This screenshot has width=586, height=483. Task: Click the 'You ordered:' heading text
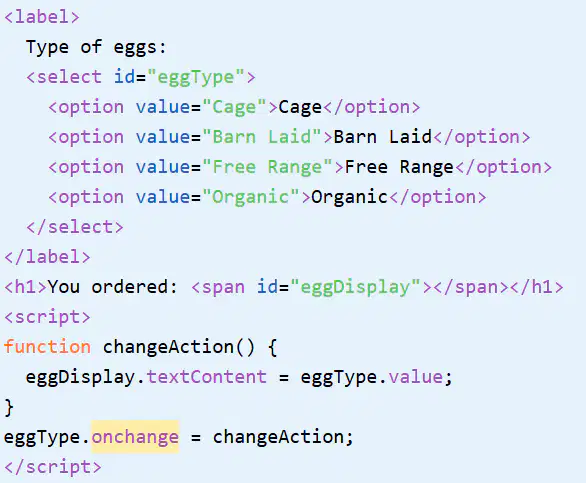point(112,287)
